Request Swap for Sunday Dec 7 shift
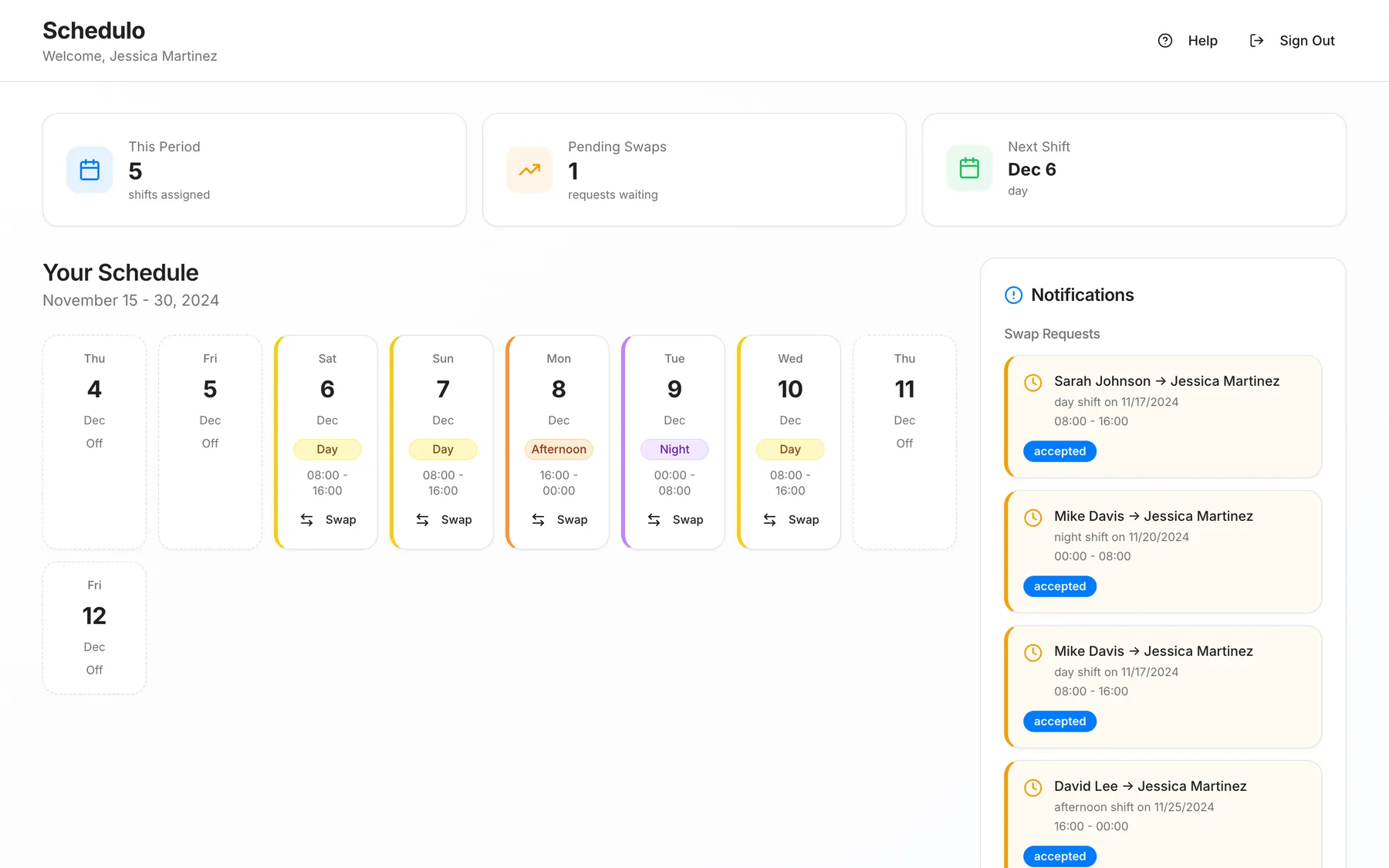The height and width of the screenshot is (868, 1389). (x=443, y=520)
